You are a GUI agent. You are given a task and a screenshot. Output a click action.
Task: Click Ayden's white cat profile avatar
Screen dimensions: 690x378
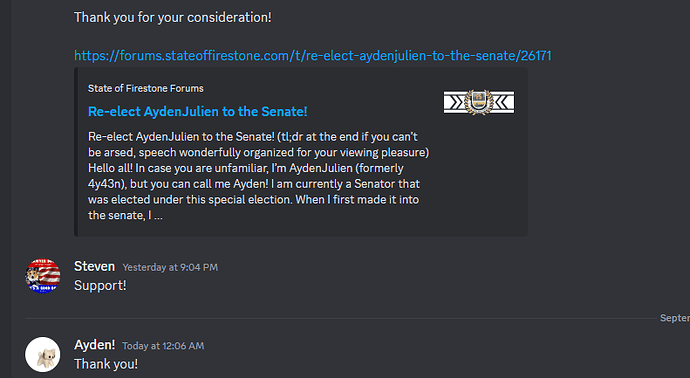coord(43,354)
